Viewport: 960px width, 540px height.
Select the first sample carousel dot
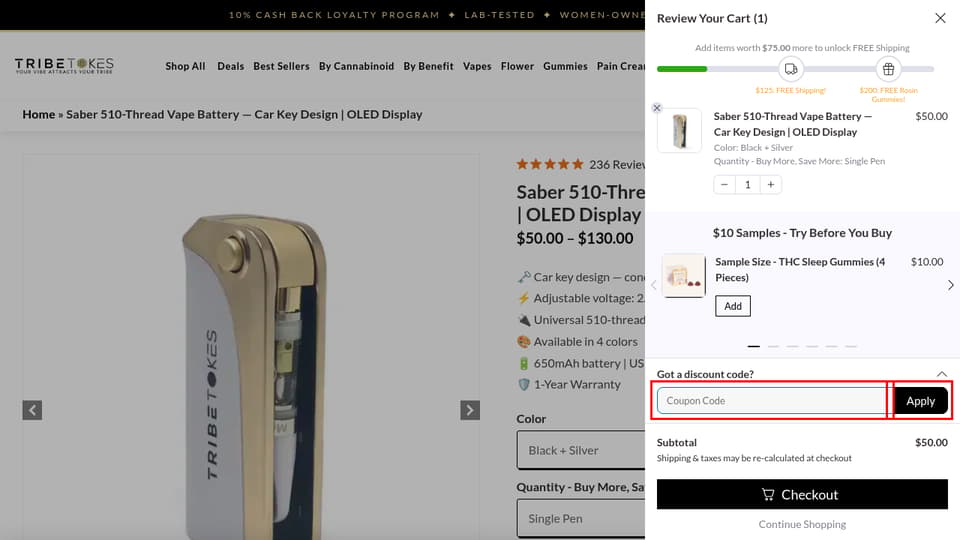pyautogui.click(x=754, y=347)
